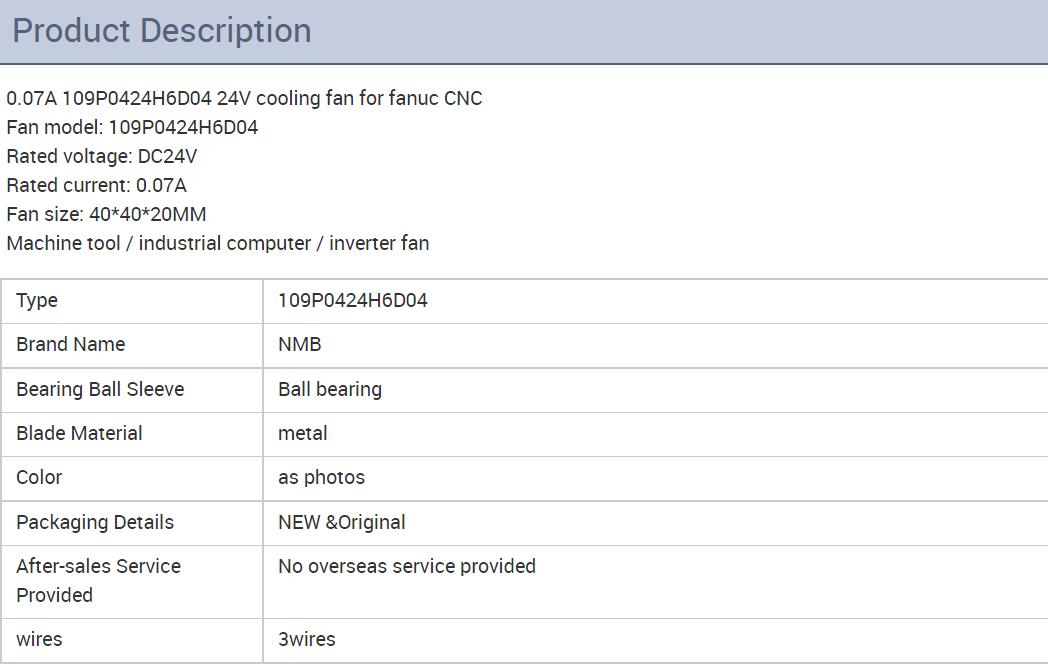The width and height of the screenshot is (1048, 665).
Task: Click the Rated voltage DC24V line
Action: pos(102,156)
